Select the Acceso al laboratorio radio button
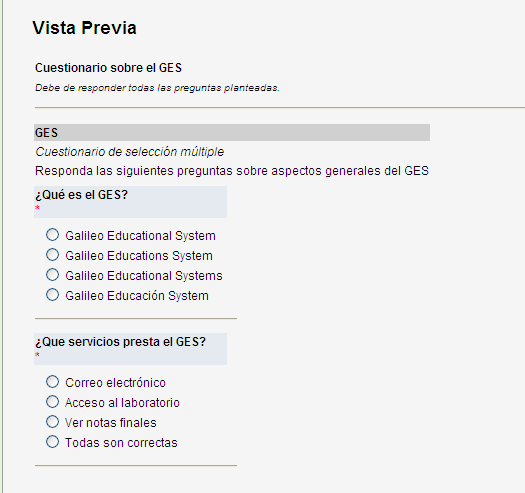The width and height of the screenshot is (525, 493). [x=52, y=402]
